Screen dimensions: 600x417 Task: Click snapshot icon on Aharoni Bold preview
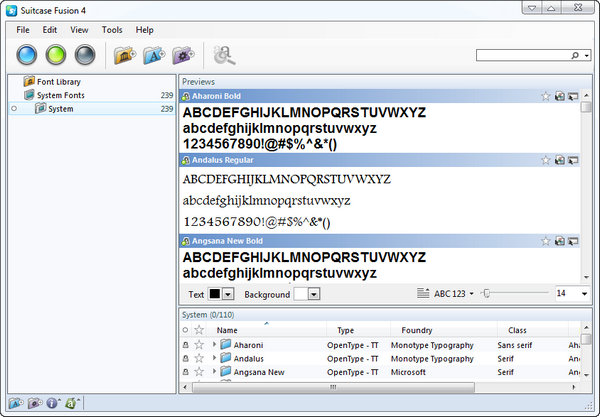(559, 96)
